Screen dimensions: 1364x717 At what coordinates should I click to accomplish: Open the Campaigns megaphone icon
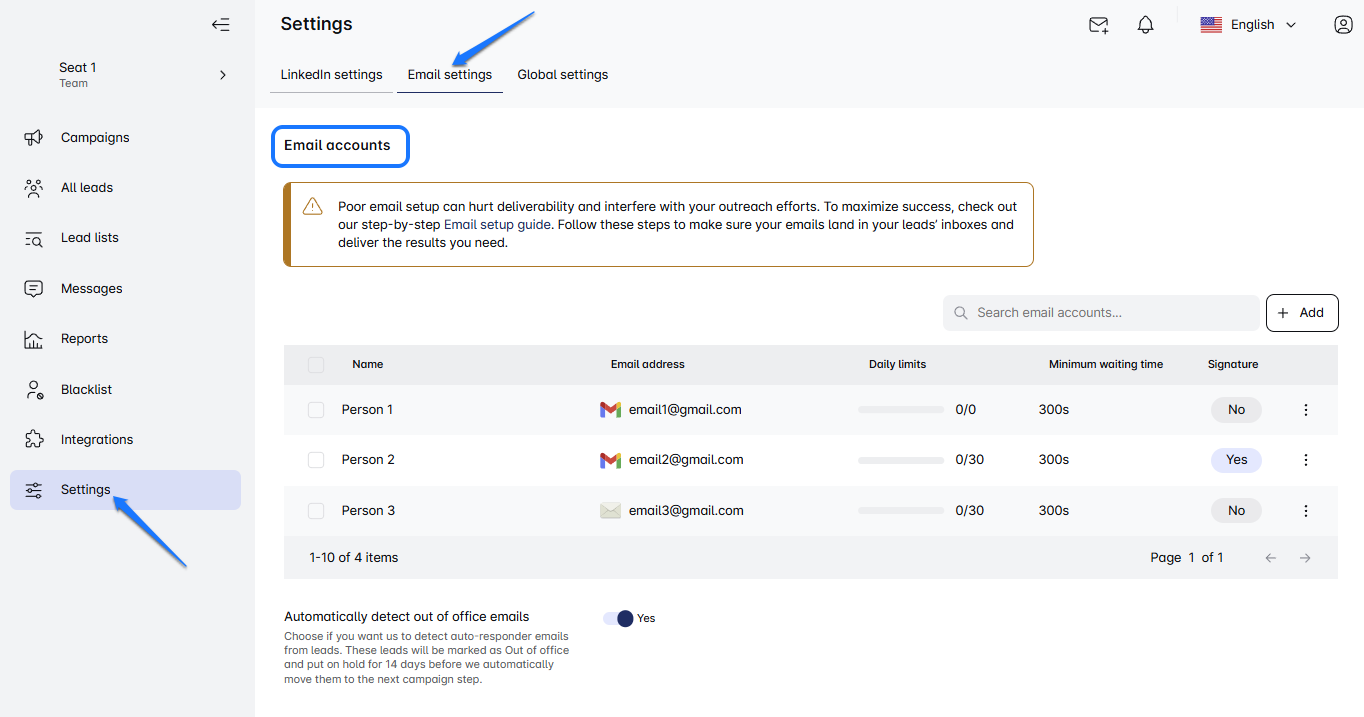coord(34,138)
